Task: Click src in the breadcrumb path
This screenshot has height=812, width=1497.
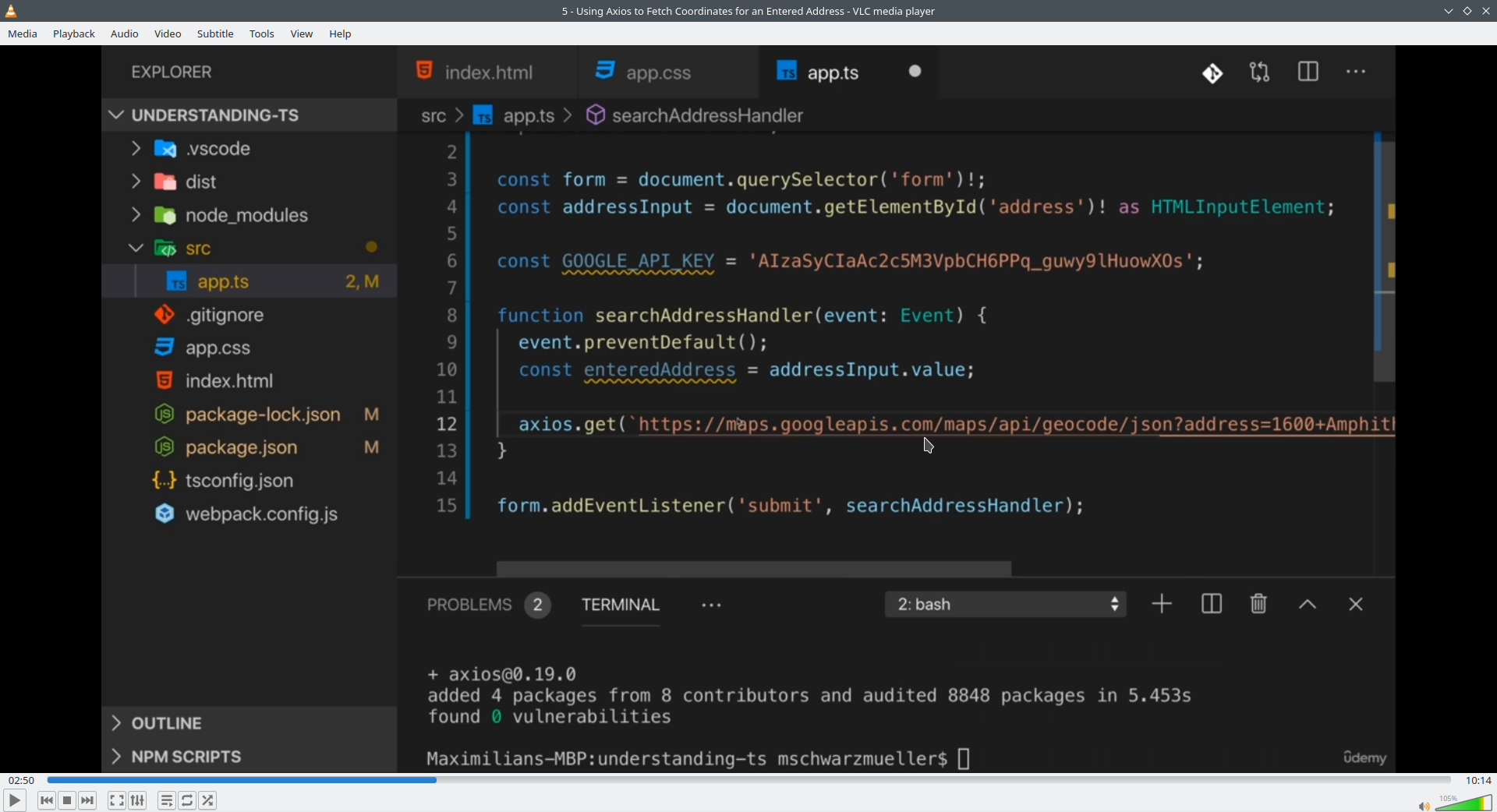Action: coord(434,116)
